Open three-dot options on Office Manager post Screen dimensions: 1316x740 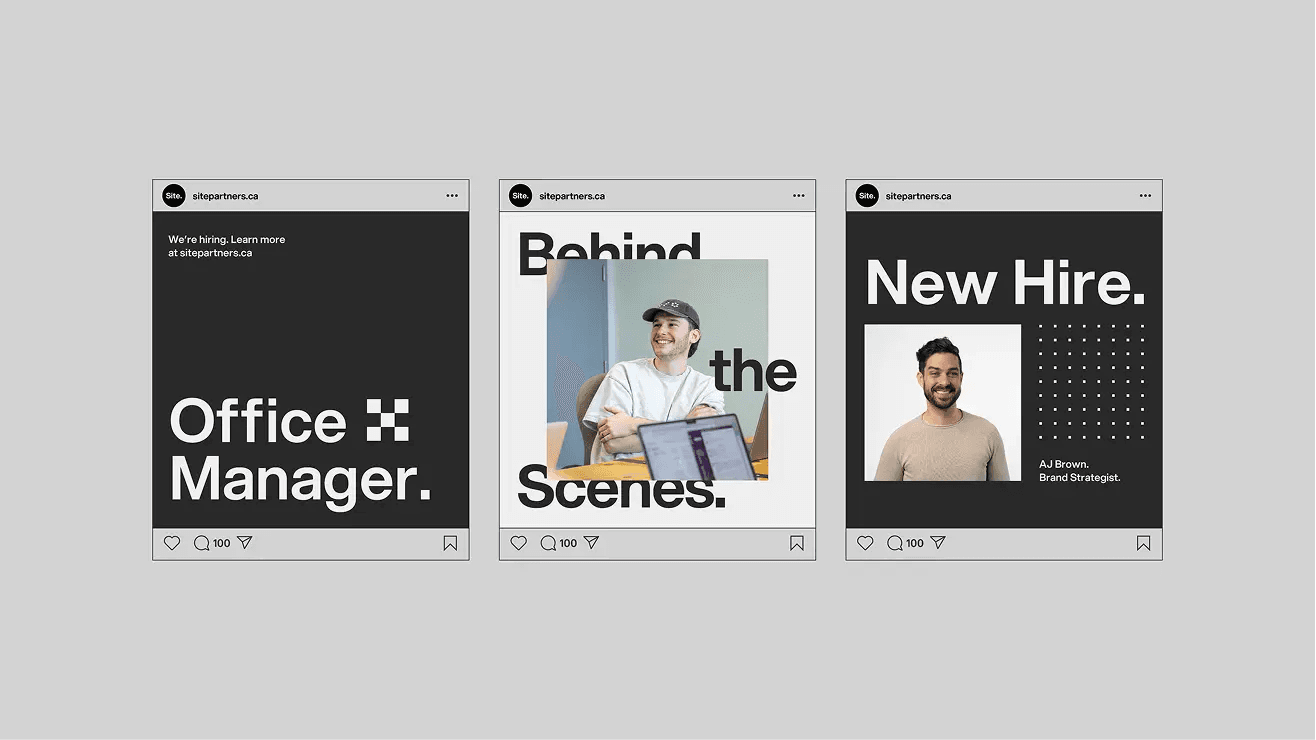point(452,196)
